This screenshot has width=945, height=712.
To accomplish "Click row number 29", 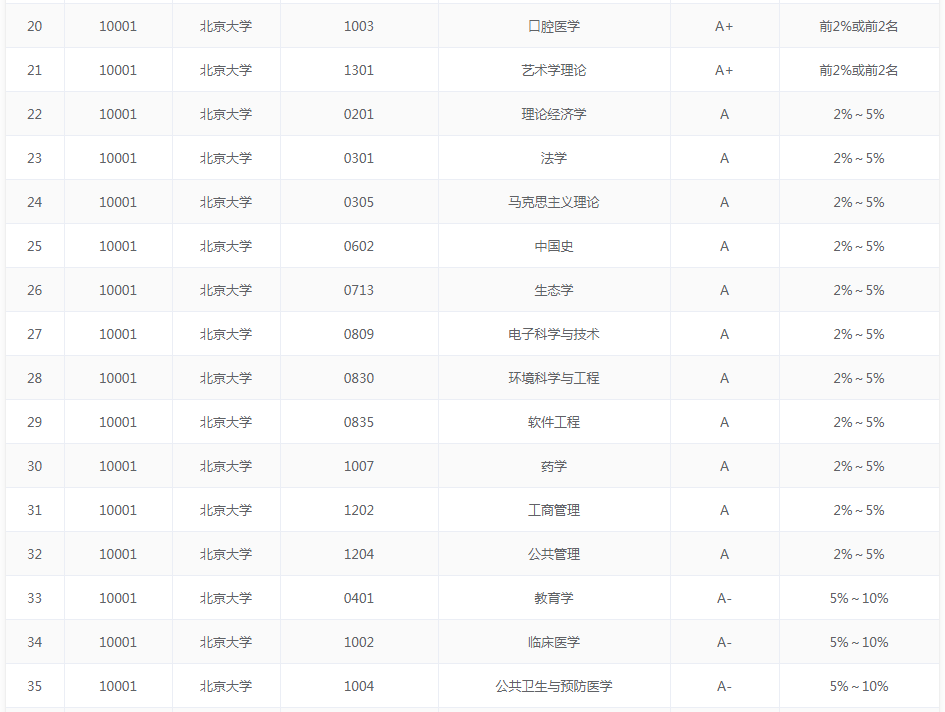I will [34, 423].
